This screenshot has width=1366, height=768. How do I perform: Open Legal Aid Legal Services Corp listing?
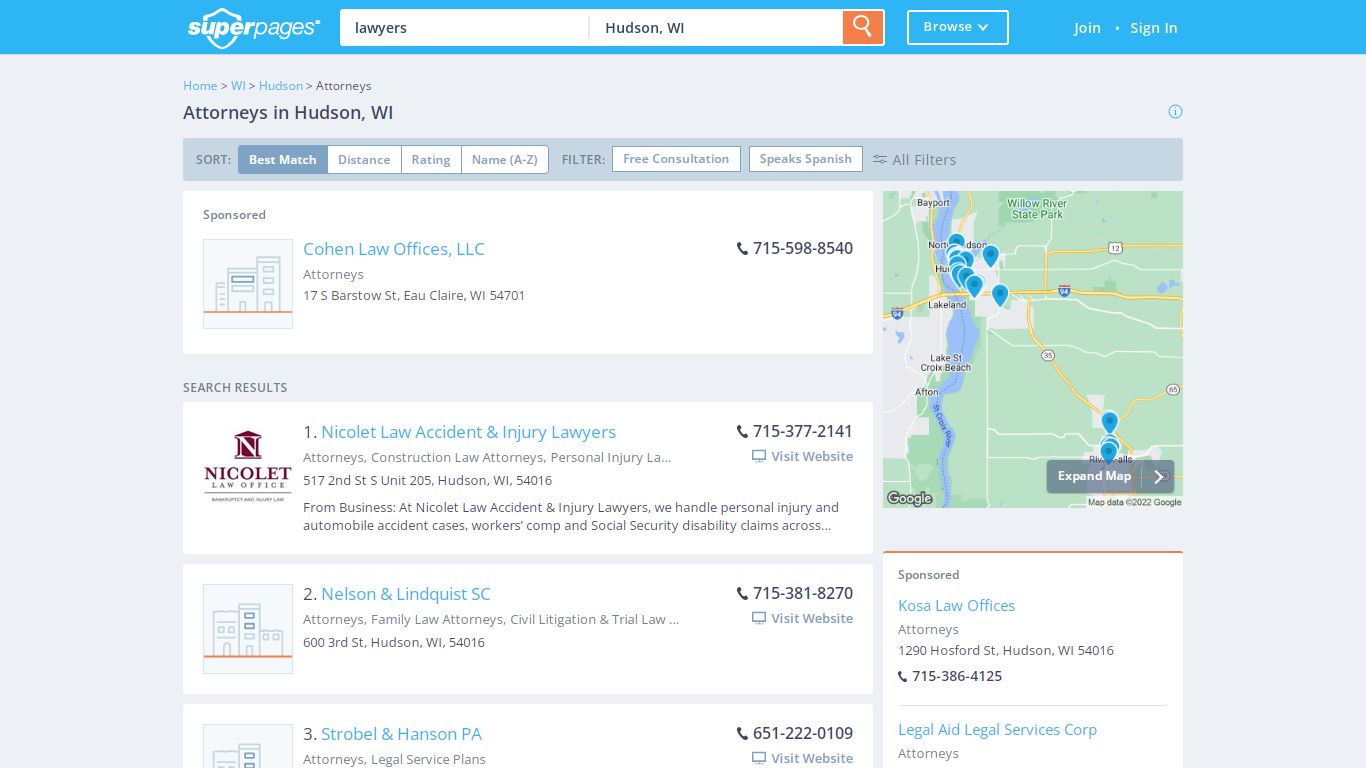[x=997, y=730]
